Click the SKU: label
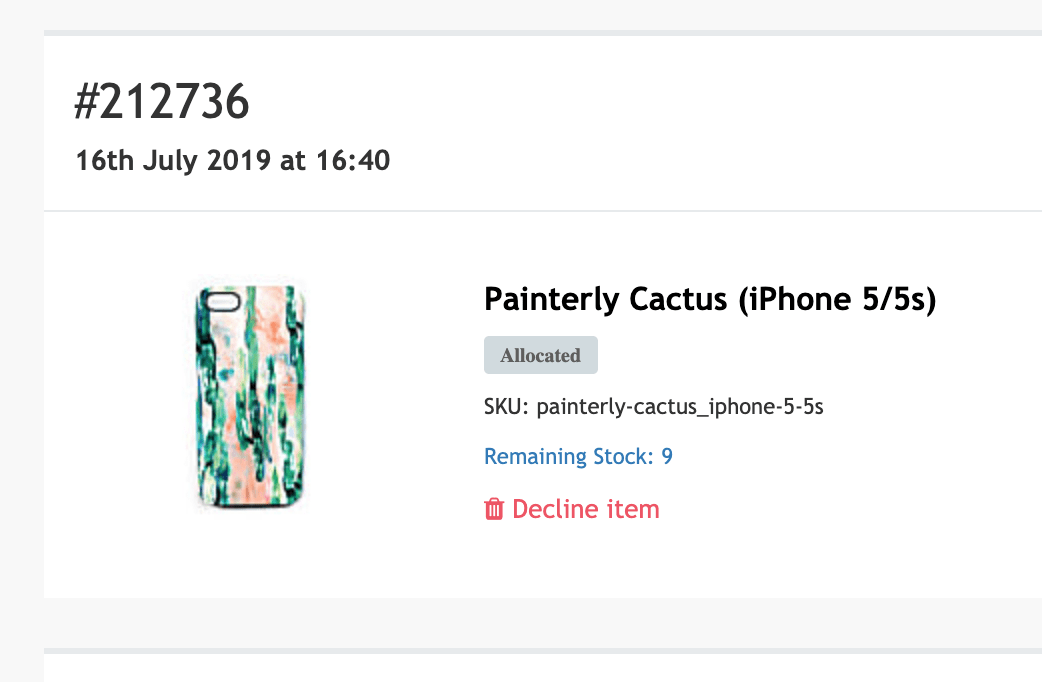The width and height of the screenshot is (1042, 682). [x=507, y=407]
